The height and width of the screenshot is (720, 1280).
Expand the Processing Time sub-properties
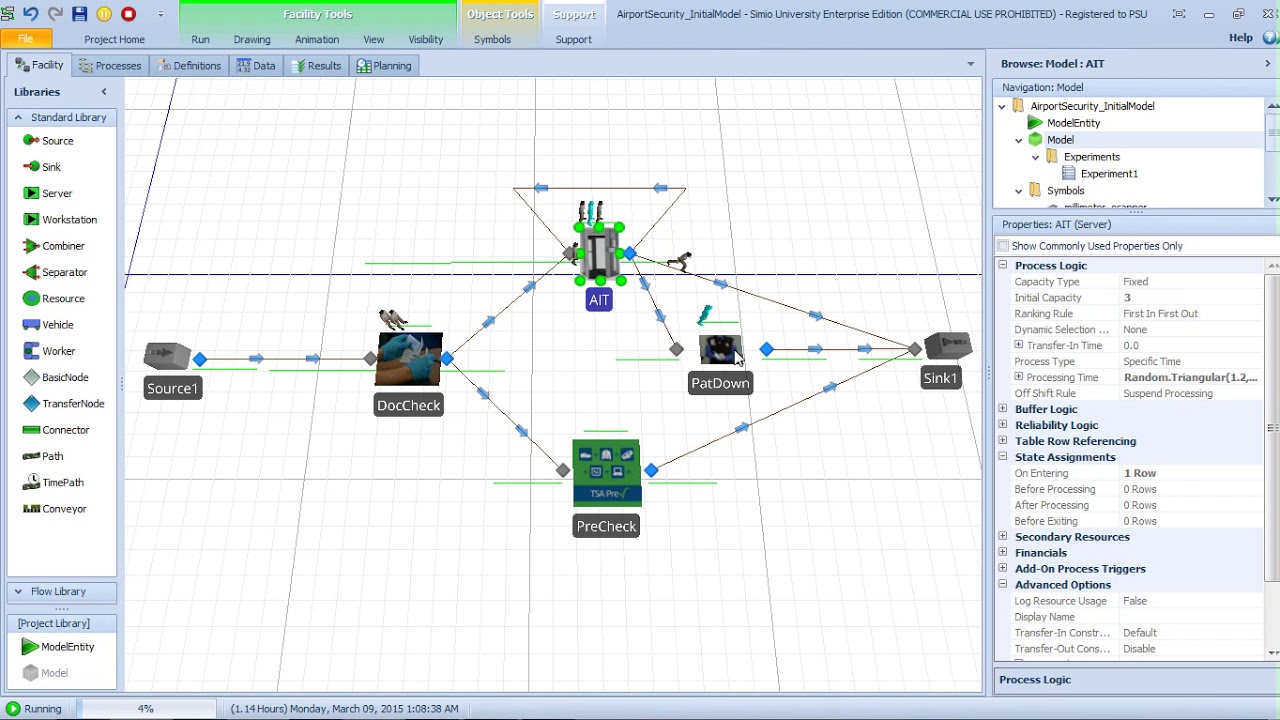click(x=1018, y=378)
